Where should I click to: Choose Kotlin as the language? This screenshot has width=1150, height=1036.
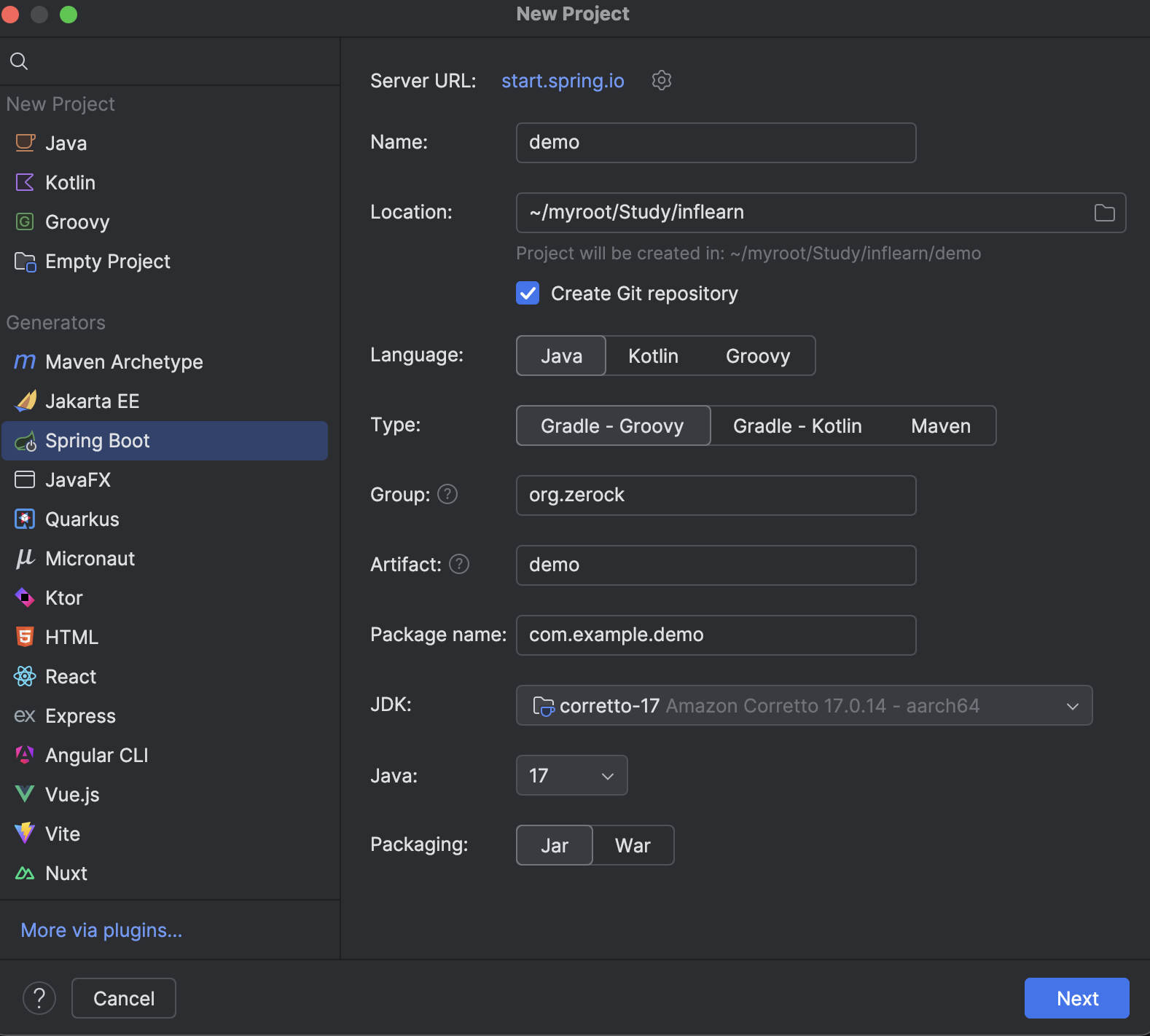(x=653, y=356)
